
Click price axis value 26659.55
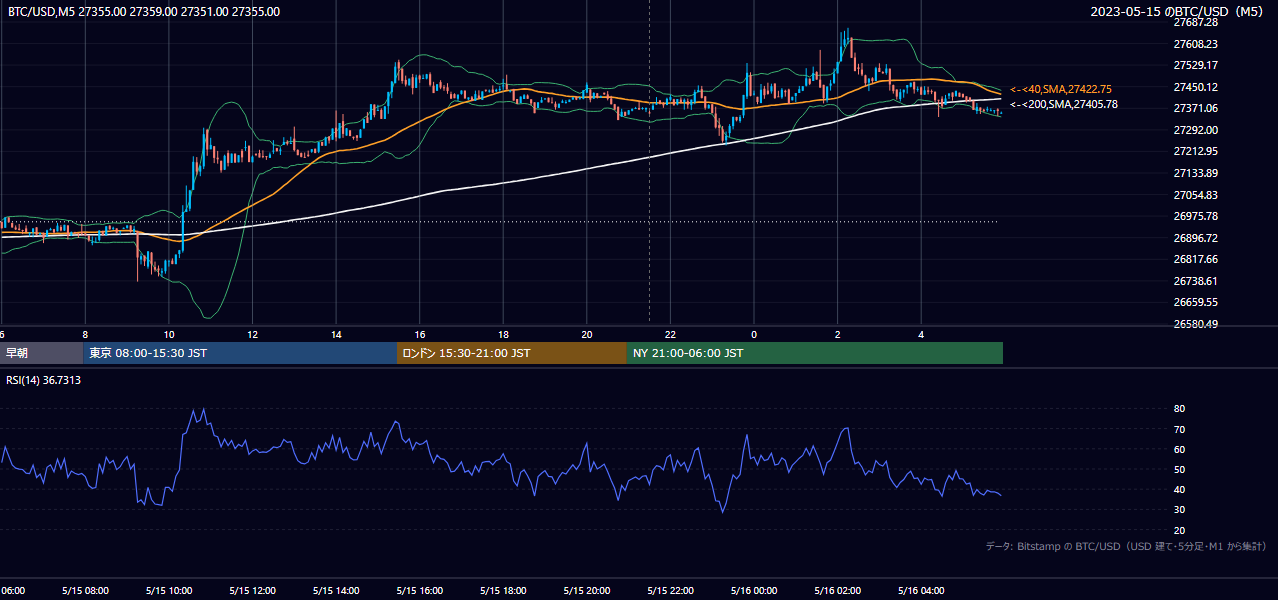click(x=1195, y=302)
